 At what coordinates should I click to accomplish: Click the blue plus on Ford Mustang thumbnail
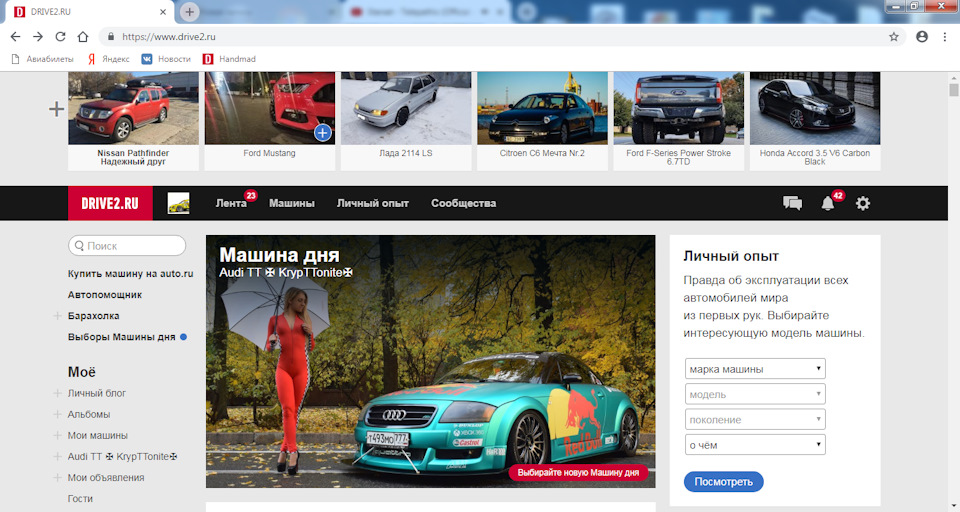[x=323, y=133]
